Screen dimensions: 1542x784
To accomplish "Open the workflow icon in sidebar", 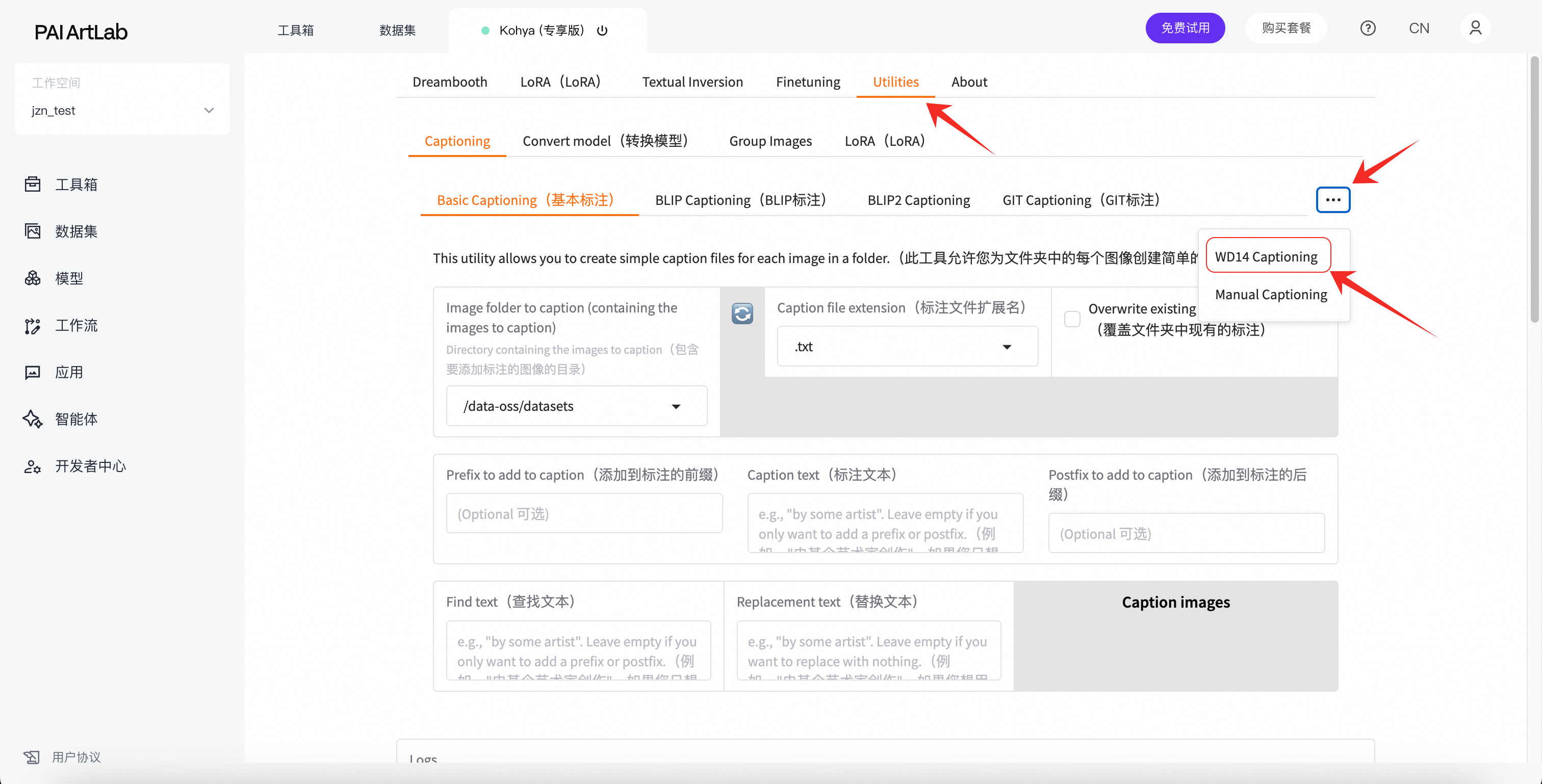I will [32, 325].
